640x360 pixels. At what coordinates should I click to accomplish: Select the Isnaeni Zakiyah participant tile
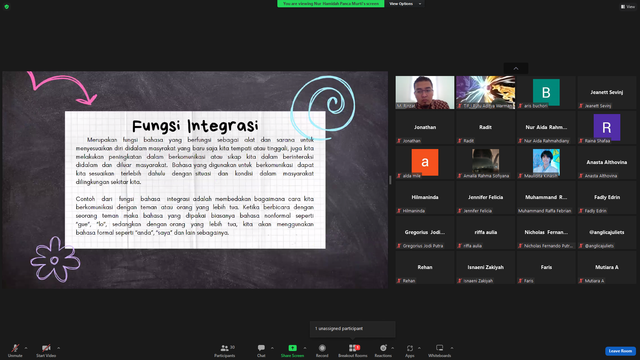tap(485, 268)
